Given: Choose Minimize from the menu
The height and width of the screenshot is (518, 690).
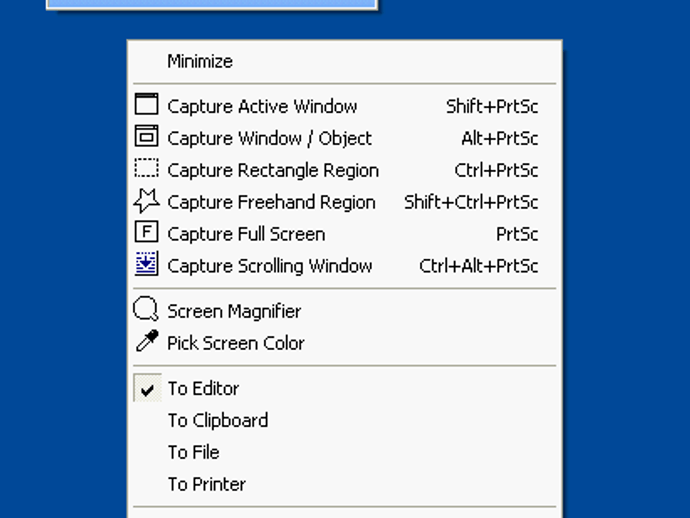Looking at the screenshot, I should click(x=200, y=61).
